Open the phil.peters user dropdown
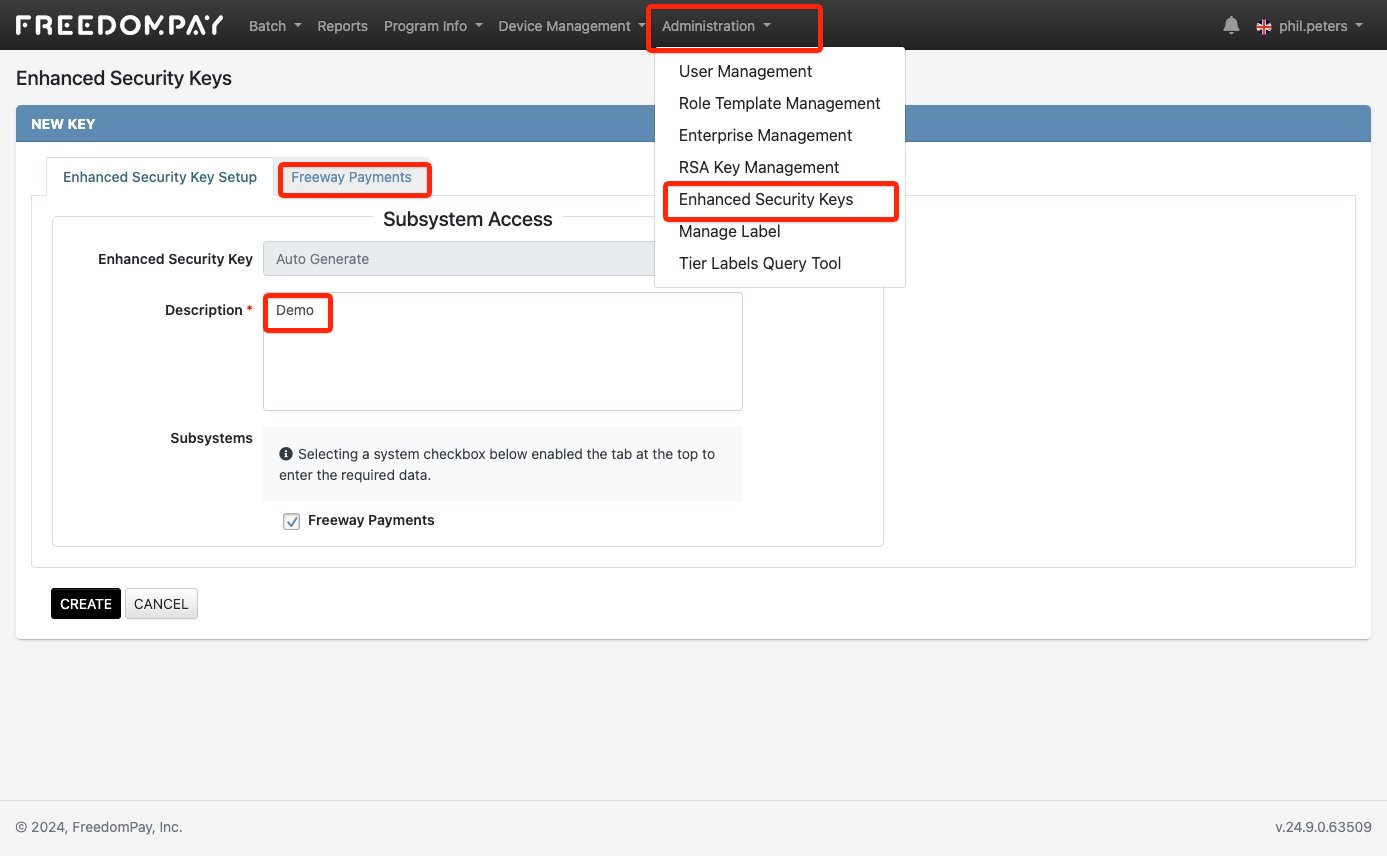 1321,26
